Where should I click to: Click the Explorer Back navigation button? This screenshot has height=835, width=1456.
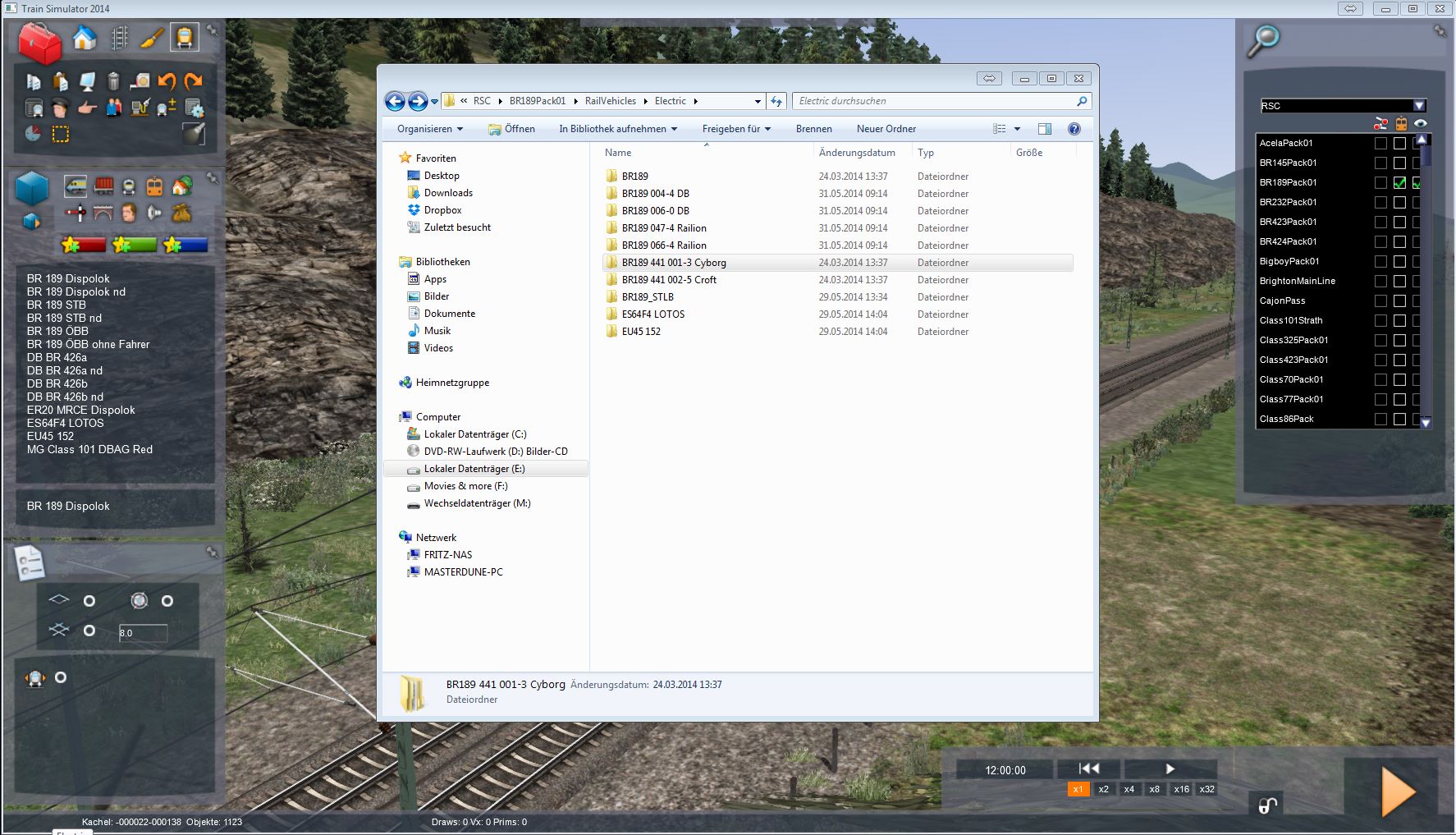click(x=395, y=101)
